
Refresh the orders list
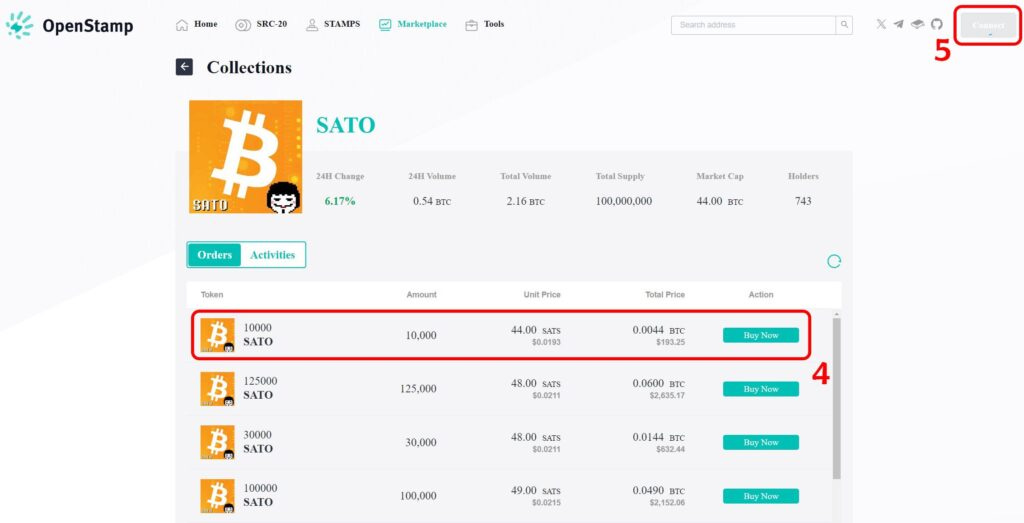tap(834, 261)
